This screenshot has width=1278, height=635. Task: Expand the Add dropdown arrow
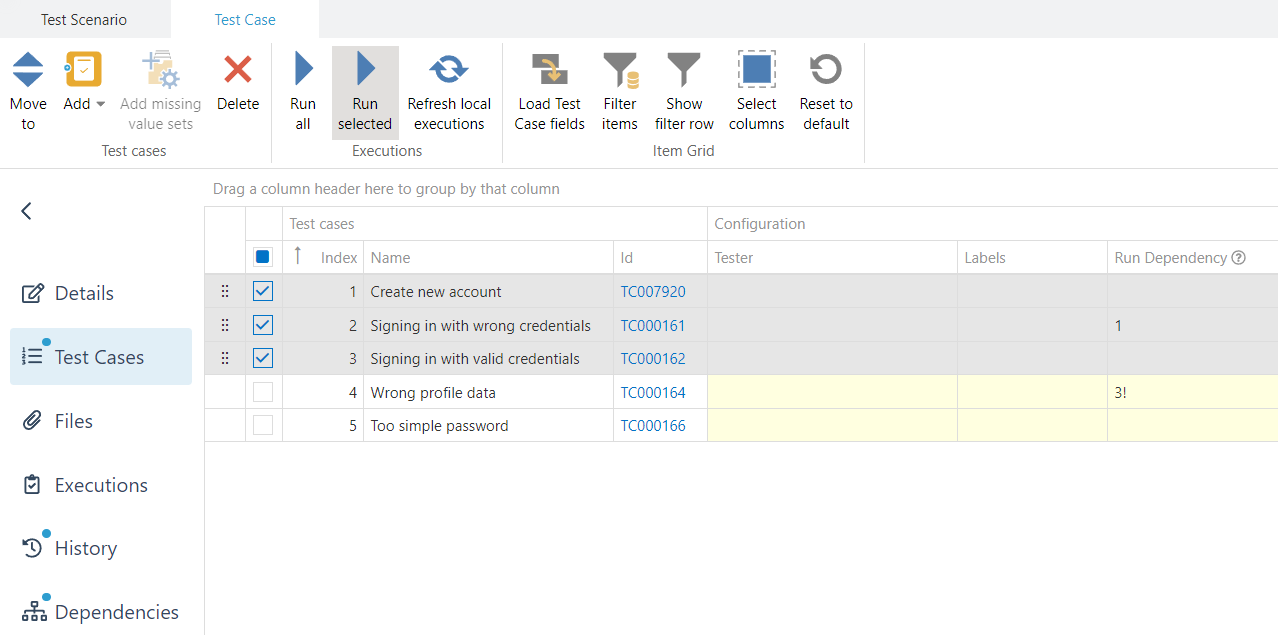(101, 104)
